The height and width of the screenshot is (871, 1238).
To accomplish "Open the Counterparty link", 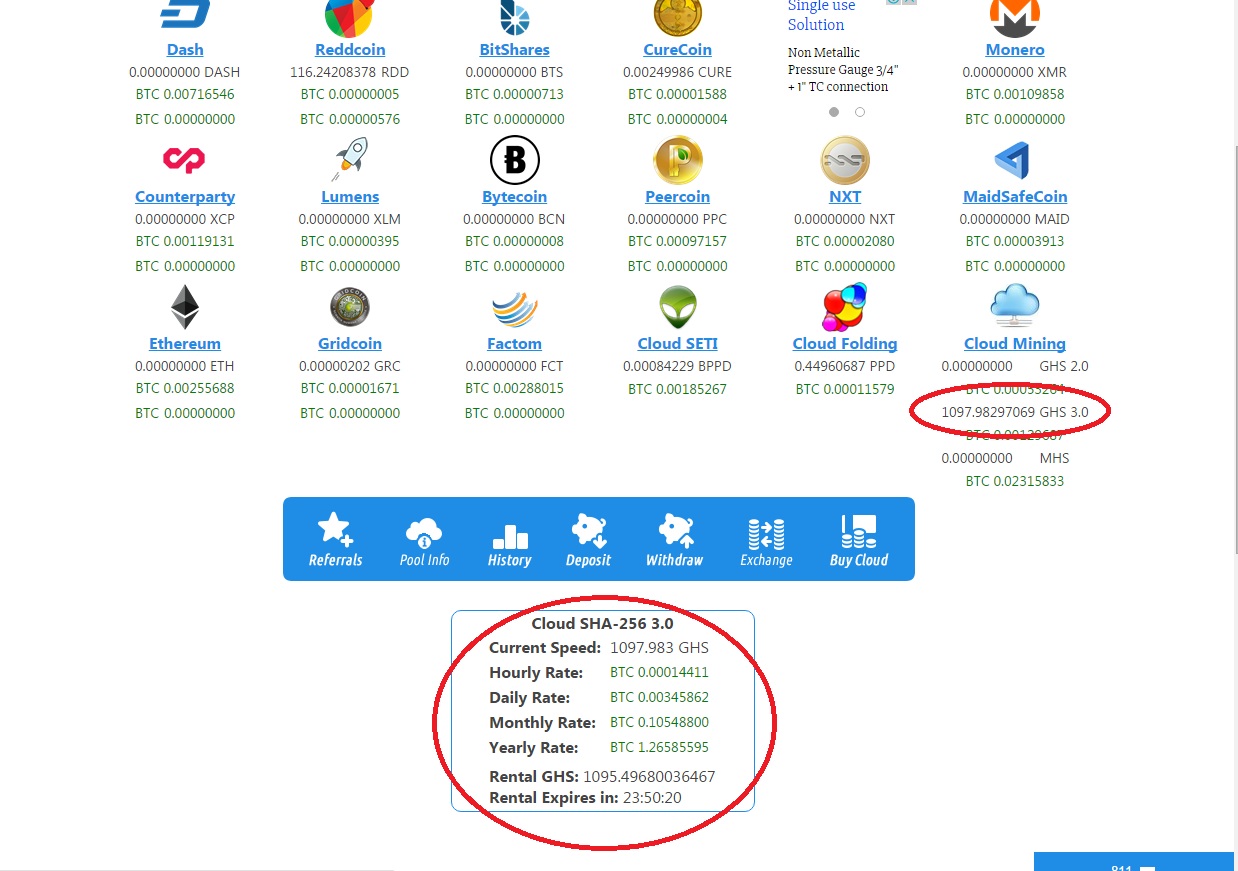I will [185, 197].
